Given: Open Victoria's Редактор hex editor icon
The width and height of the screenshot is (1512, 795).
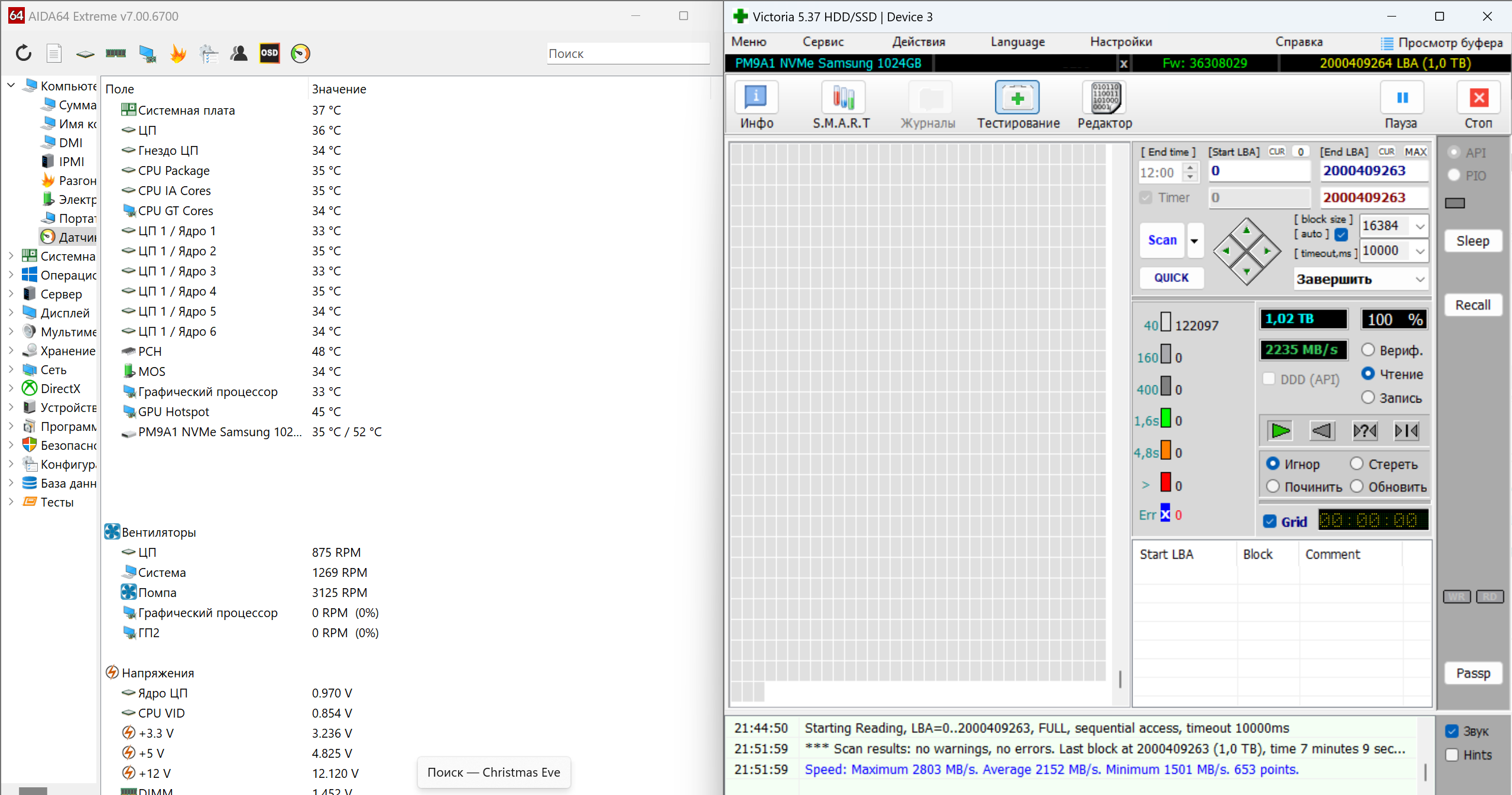Looking at the screenshot, I should 1105,98.
